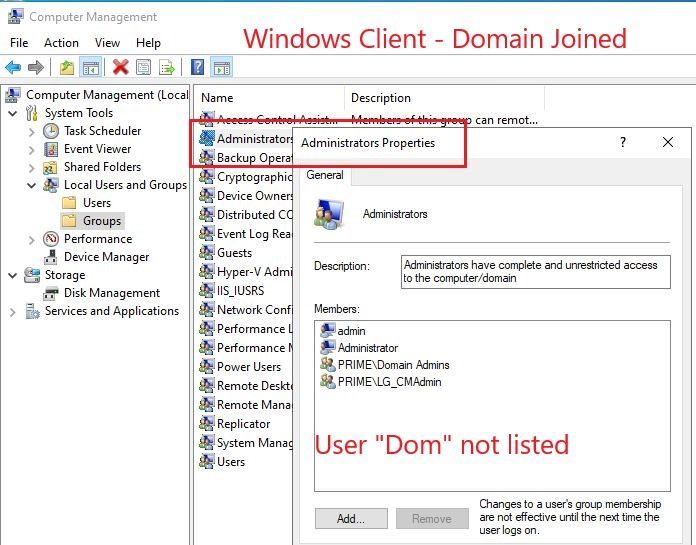Click the System Tools wrench icon
This screenshot has width=696, height=545.
(32, 113)
